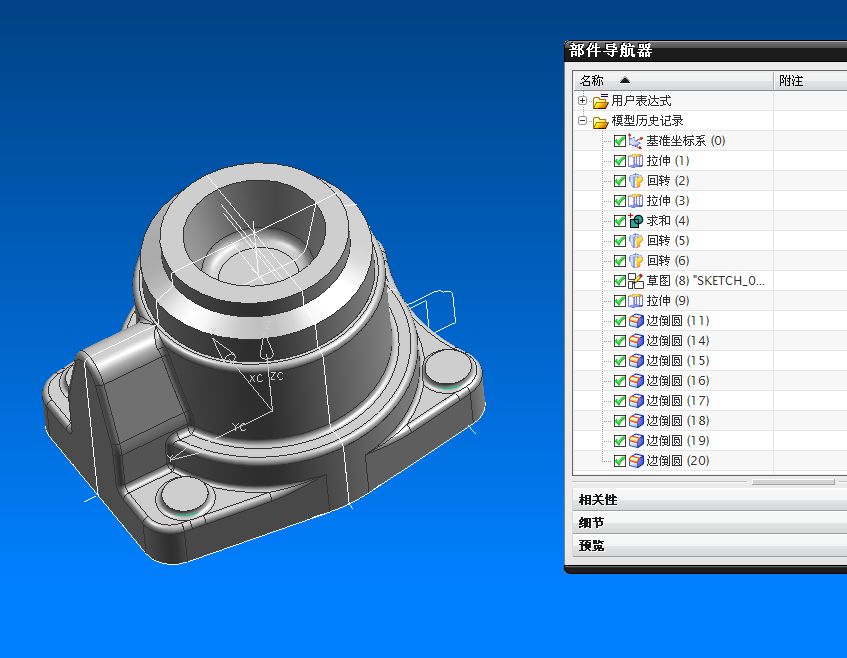This screenshot has height=658, width=847.
Task: Click the 边倒圆 (16) edge blend icon
Action: pos(635,381)
